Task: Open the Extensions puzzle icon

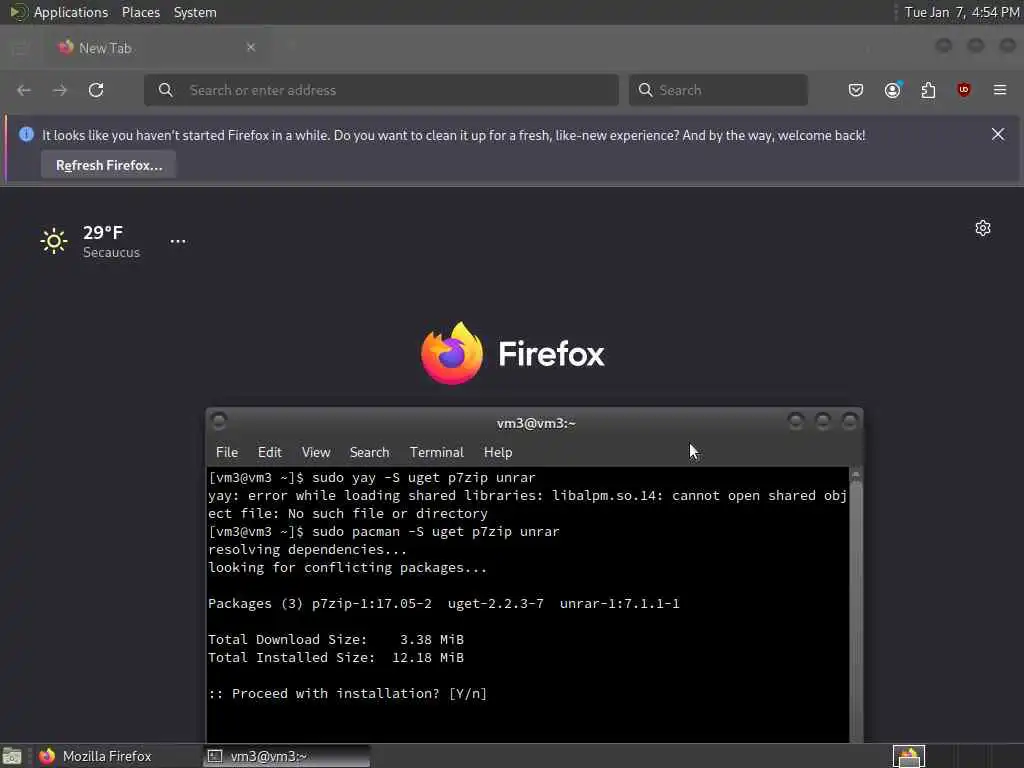Action: [928, 90]
